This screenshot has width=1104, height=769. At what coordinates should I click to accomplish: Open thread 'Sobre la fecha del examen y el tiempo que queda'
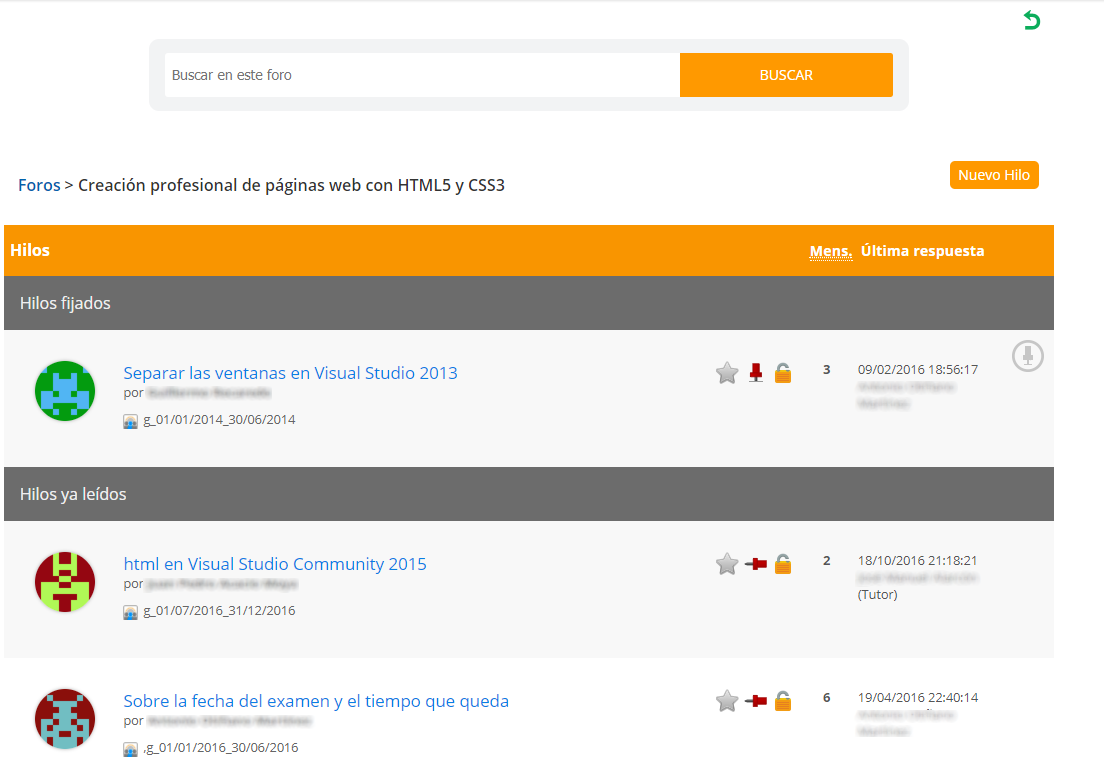tap(315, 701)
